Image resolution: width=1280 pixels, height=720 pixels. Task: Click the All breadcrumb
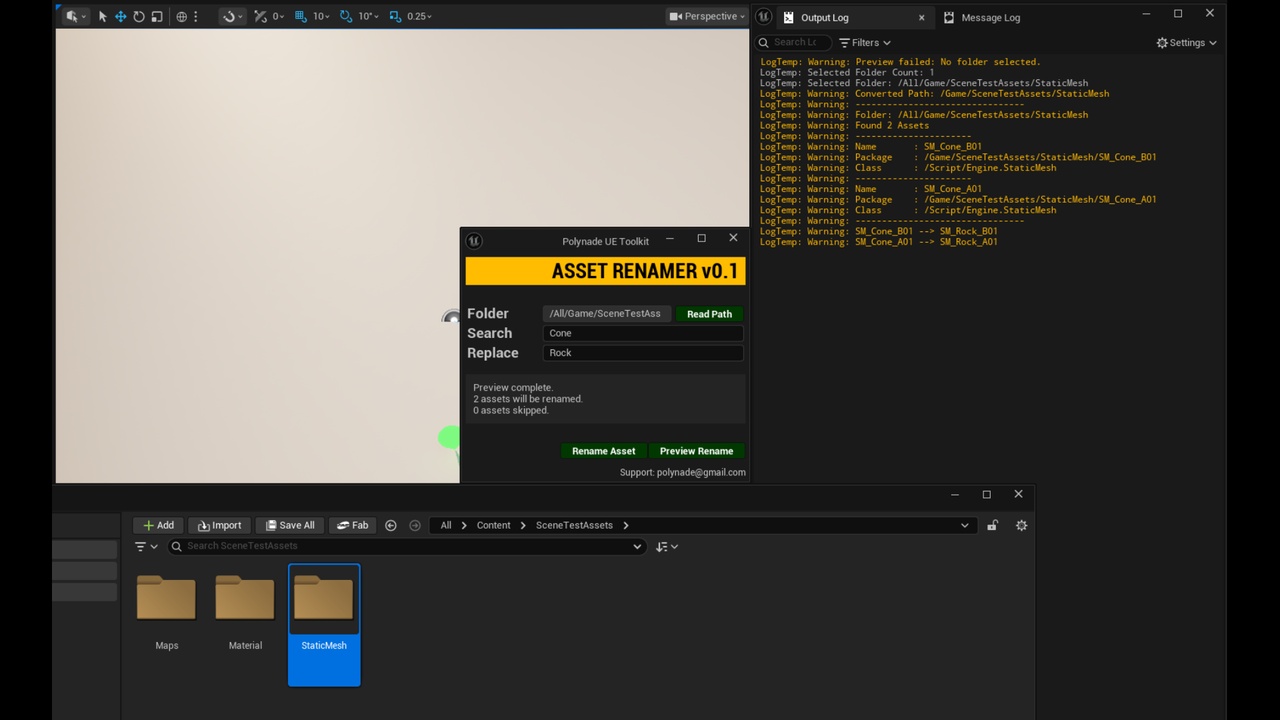(x=446, y=525)
